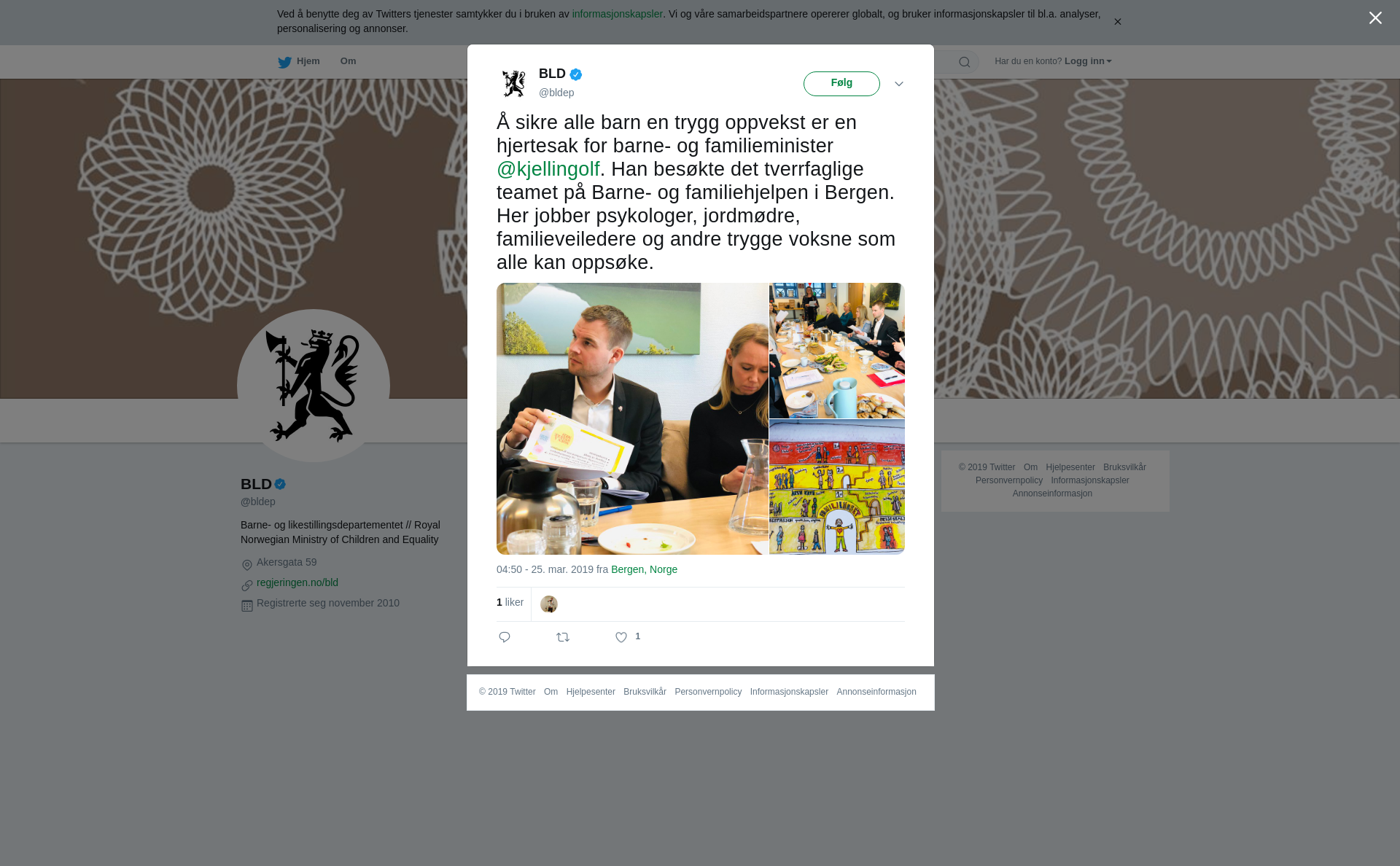Expand the tweet options chevron
This screenshot has height=866, width=1400.
tap(899, 84)
